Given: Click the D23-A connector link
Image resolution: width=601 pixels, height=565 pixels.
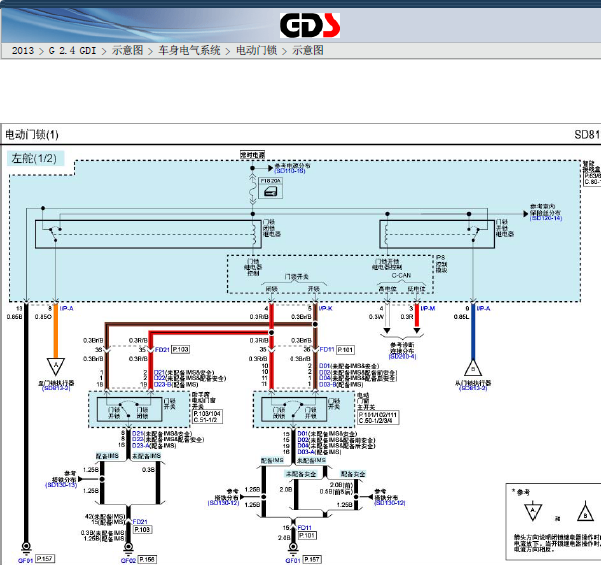Looking at the screenshot, I should click(141, 445).
